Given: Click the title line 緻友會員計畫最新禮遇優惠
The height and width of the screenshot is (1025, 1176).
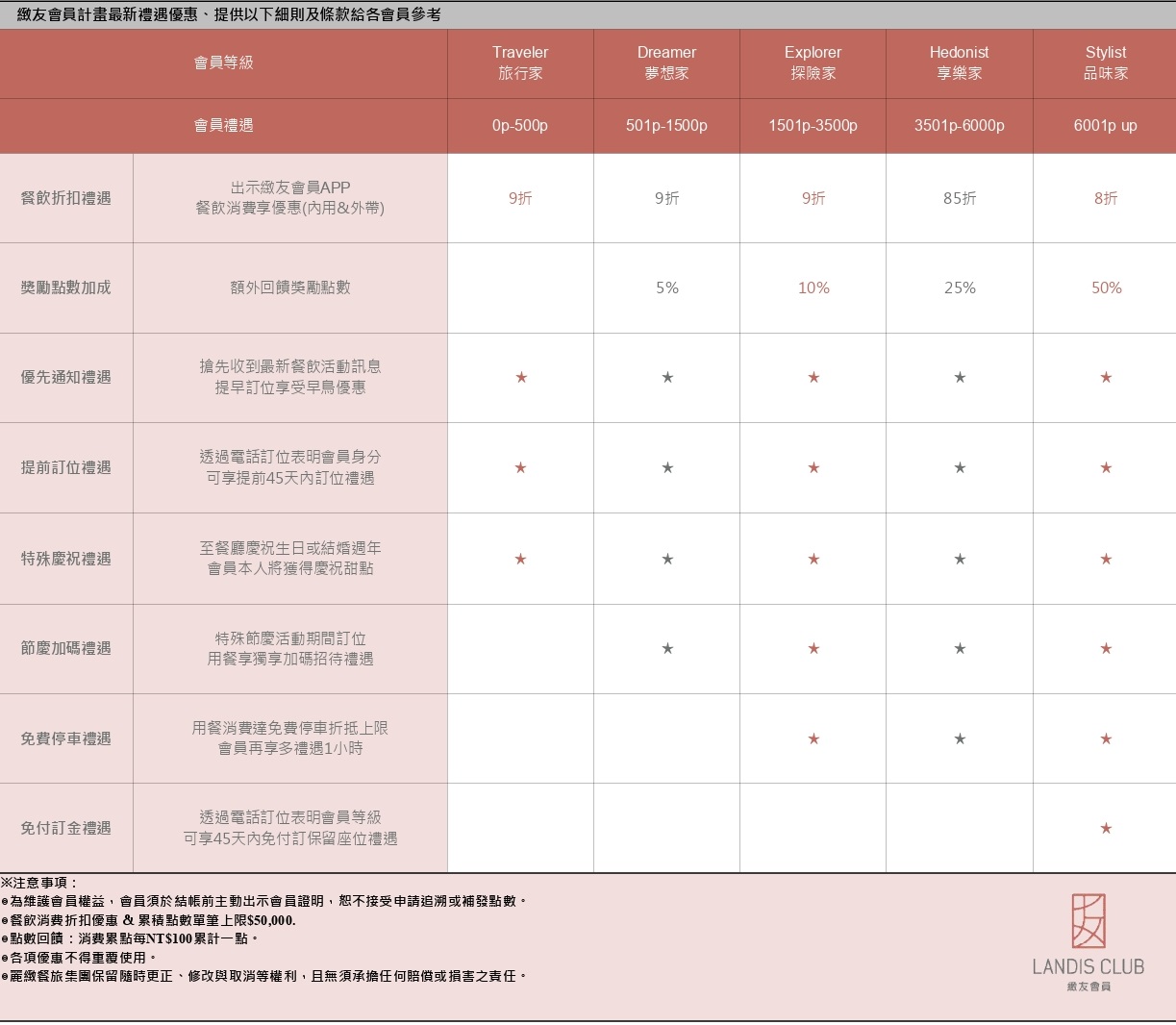Looking at the screenshot, I should click(x=230, y=14).
